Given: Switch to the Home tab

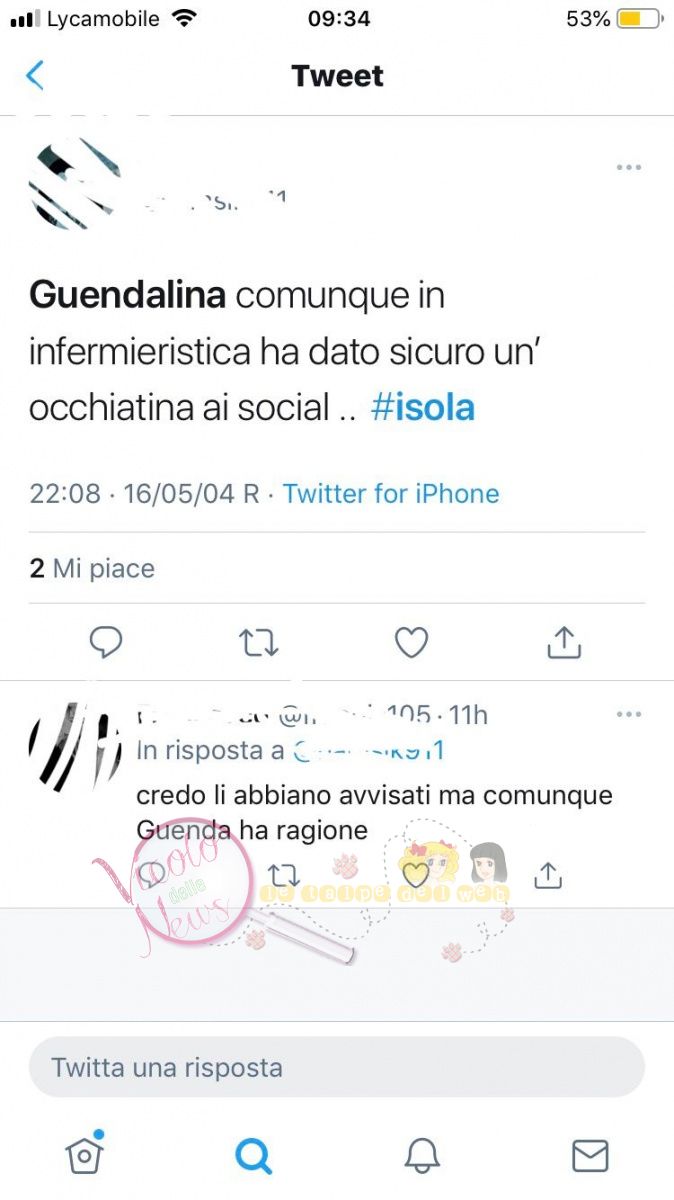Looking at the screenshot, I should 85,1154.
